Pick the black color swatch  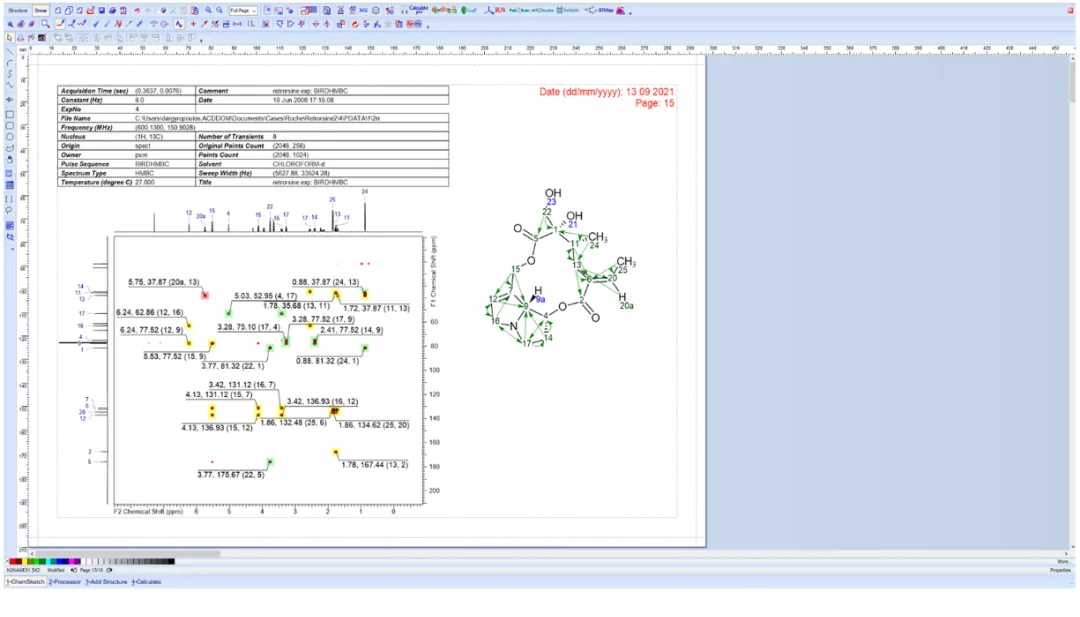pos(170,562)
